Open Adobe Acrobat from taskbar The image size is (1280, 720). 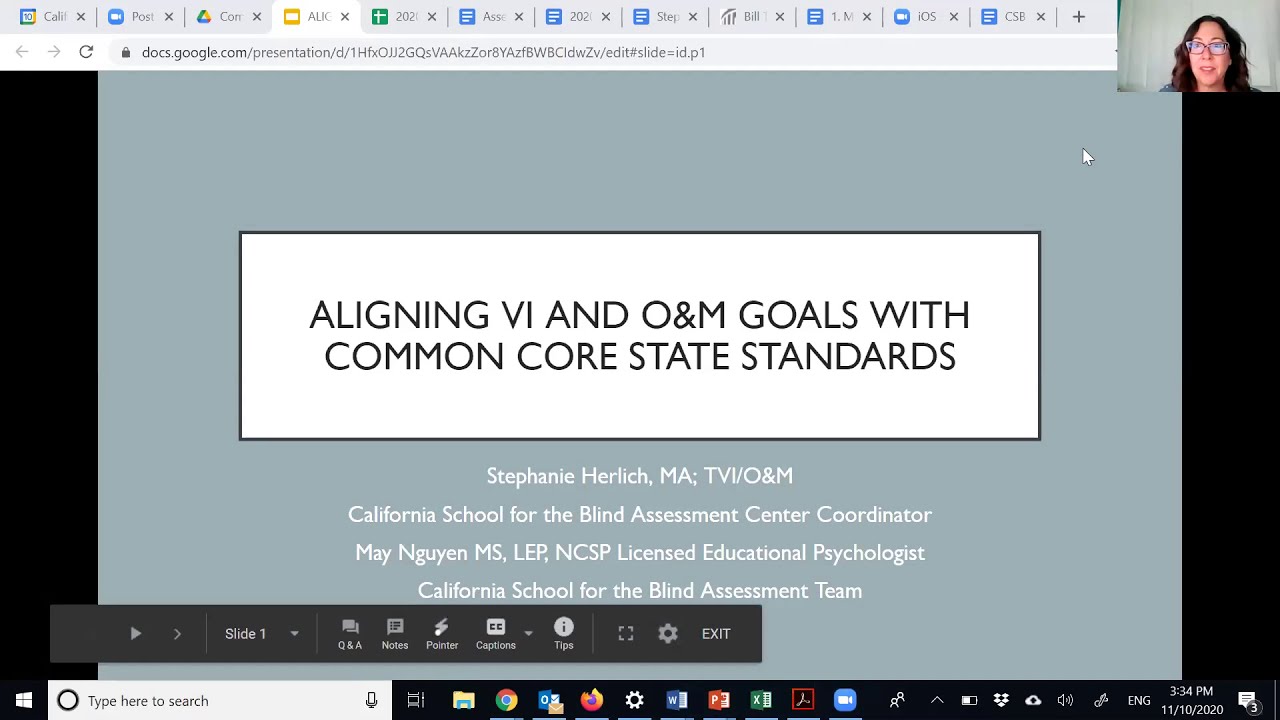pos(803,701)
